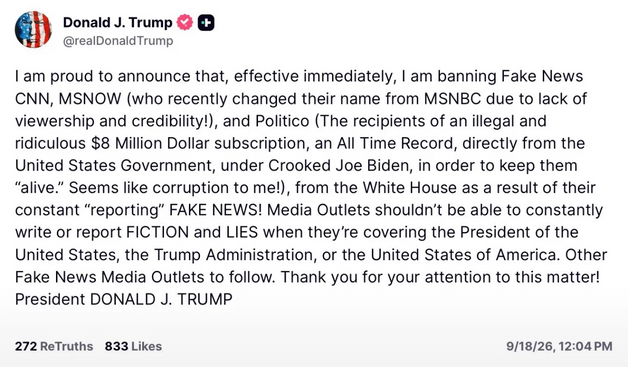The height and width of the screenshot is (367, 628).
Task: Click the Crooked Joe Biden phrase
Action: 340,165
